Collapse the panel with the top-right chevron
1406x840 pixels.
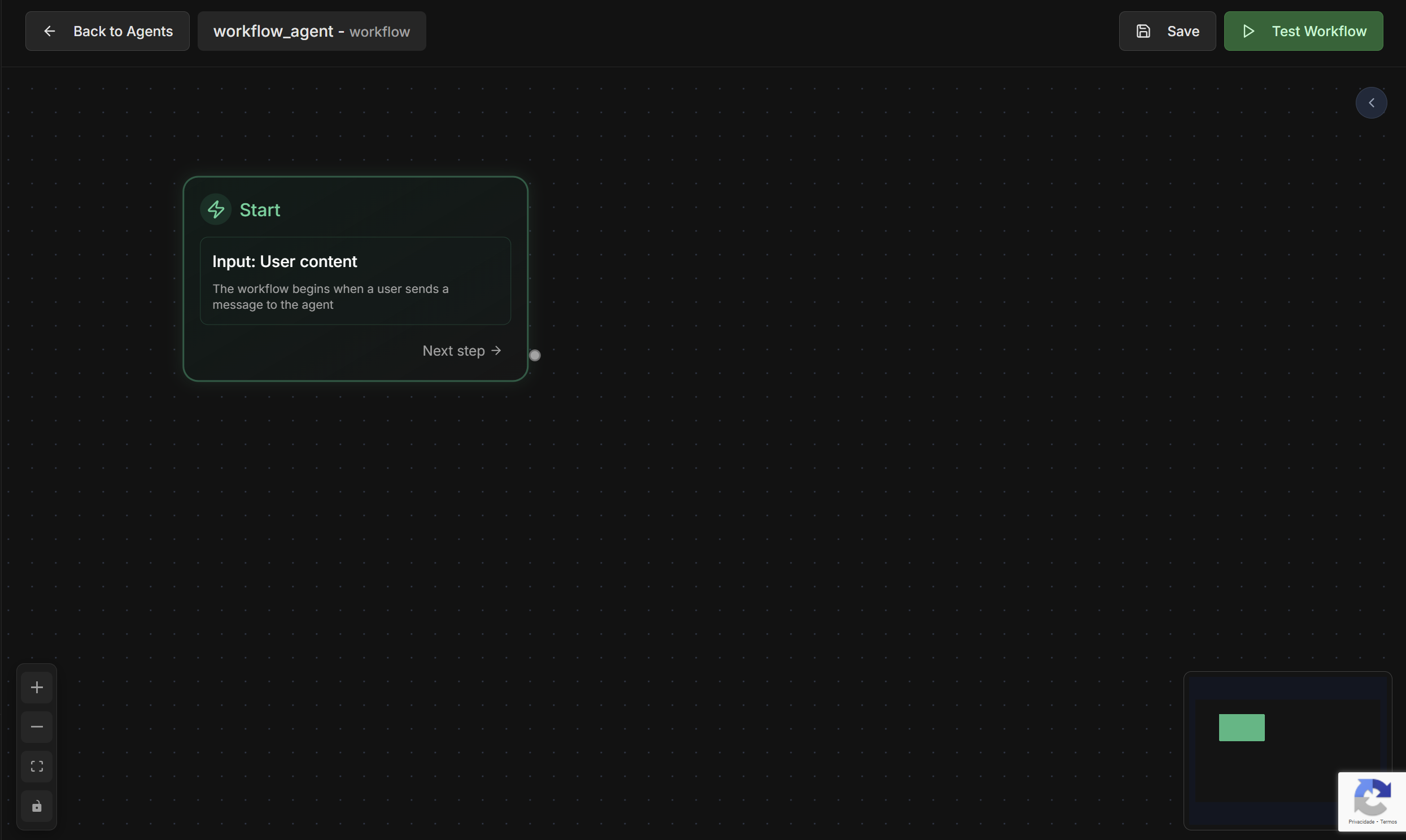[1371, 102]
